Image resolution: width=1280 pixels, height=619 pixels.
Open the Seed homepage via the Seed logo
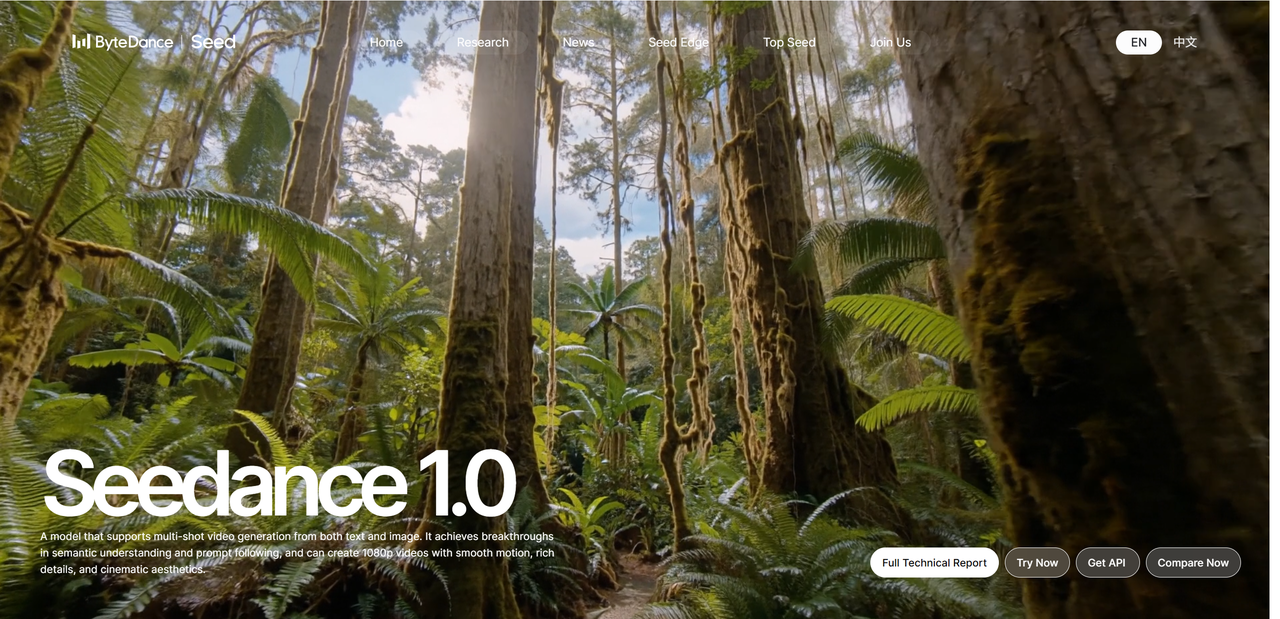point(213,42)
